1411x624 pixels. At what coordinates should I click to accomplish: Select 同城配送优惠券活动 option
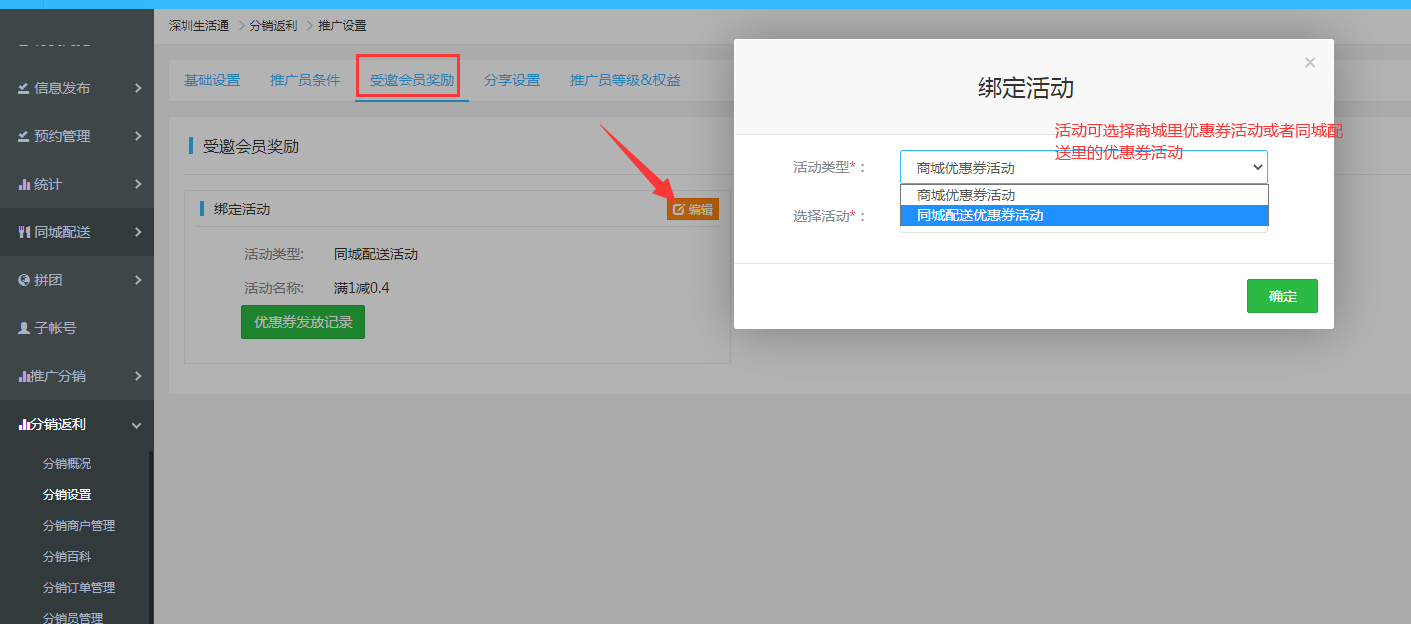point(1083,215)
